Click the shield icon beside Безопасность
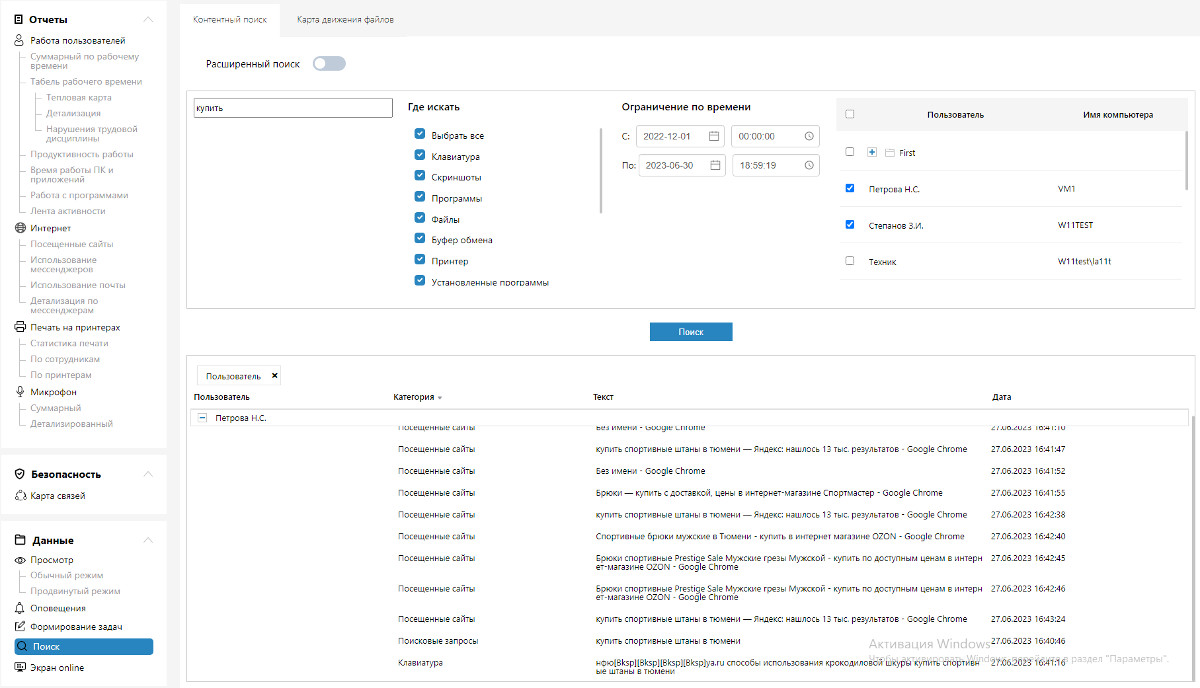This screenshot has width=1200, height=688. click(x=19, y=474)
